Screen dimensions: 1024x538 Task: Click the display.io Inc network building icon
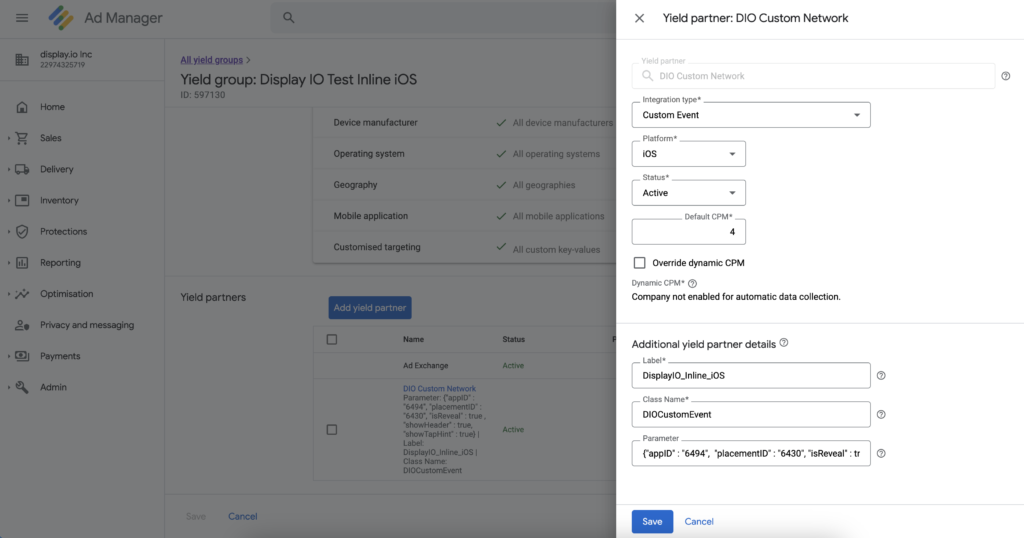(x=22, y=59)
